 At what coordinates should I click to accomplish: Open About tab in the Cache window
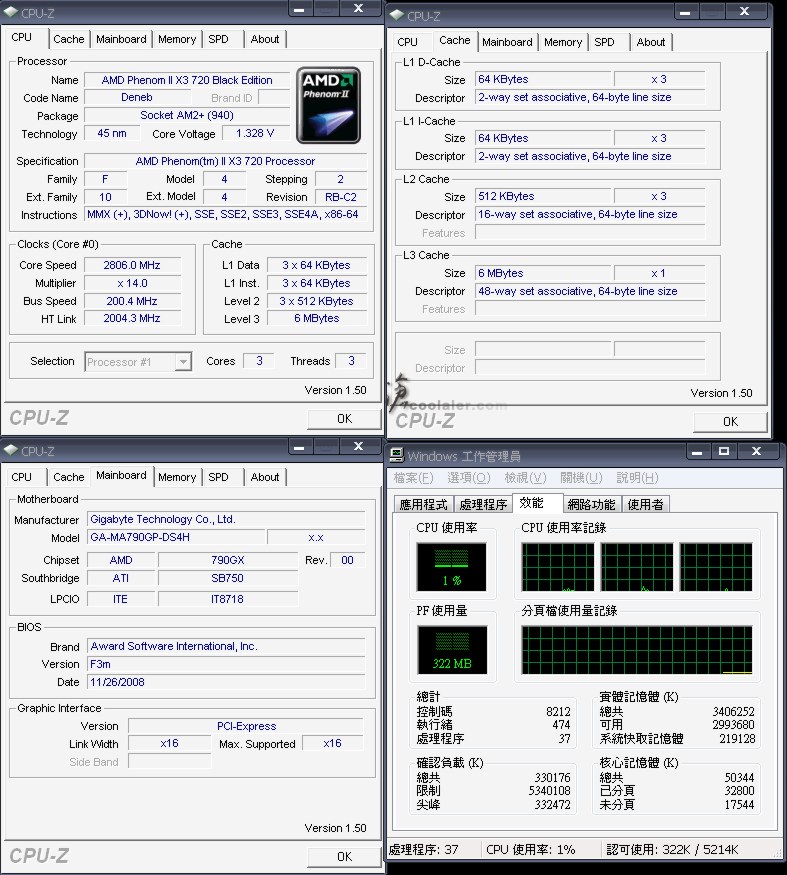pyautogui.click(x=651, y=42)
